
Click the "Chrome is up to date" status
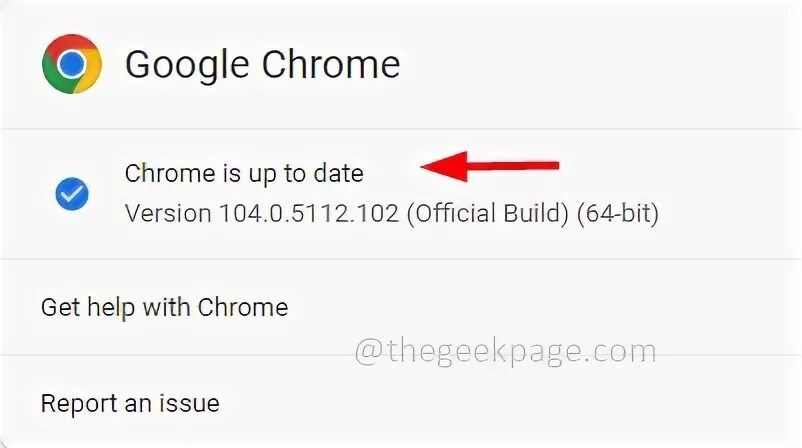pyautogui.click(x=244, y=173)
